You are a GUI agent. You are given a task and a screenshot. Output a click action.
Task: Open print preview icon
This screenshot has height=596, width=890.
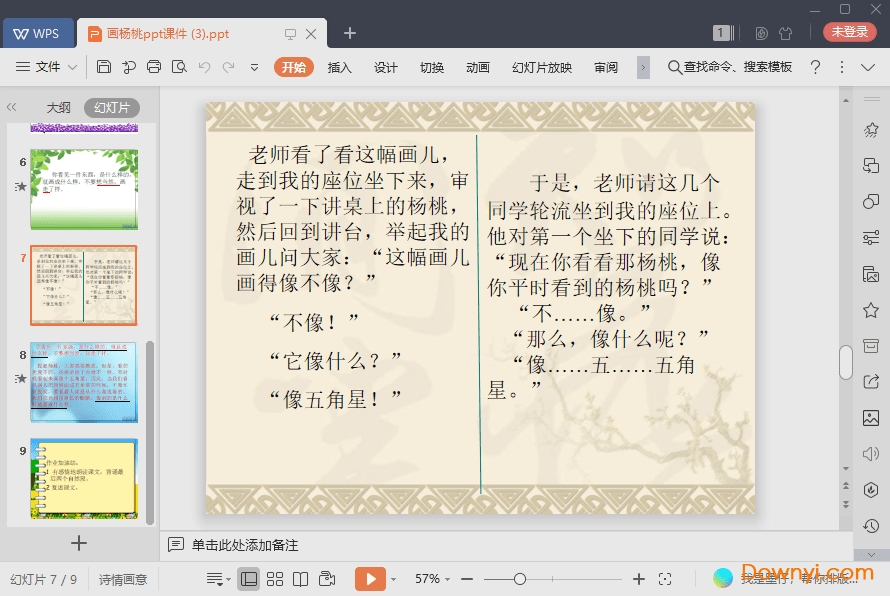click(x=179, y=67)
